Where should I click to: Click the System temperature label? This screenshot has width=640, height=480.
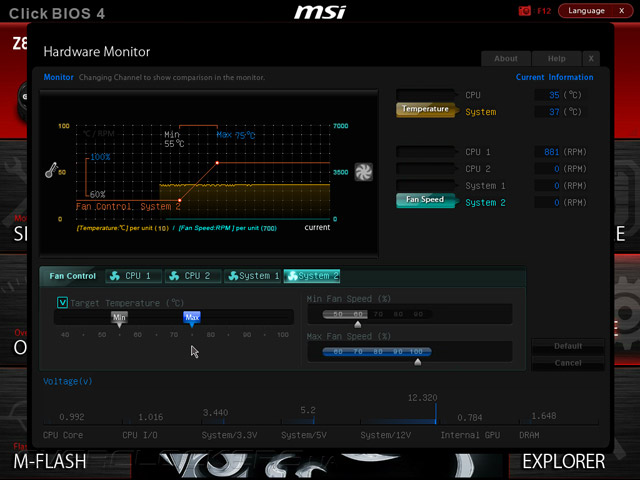point(481,112)
